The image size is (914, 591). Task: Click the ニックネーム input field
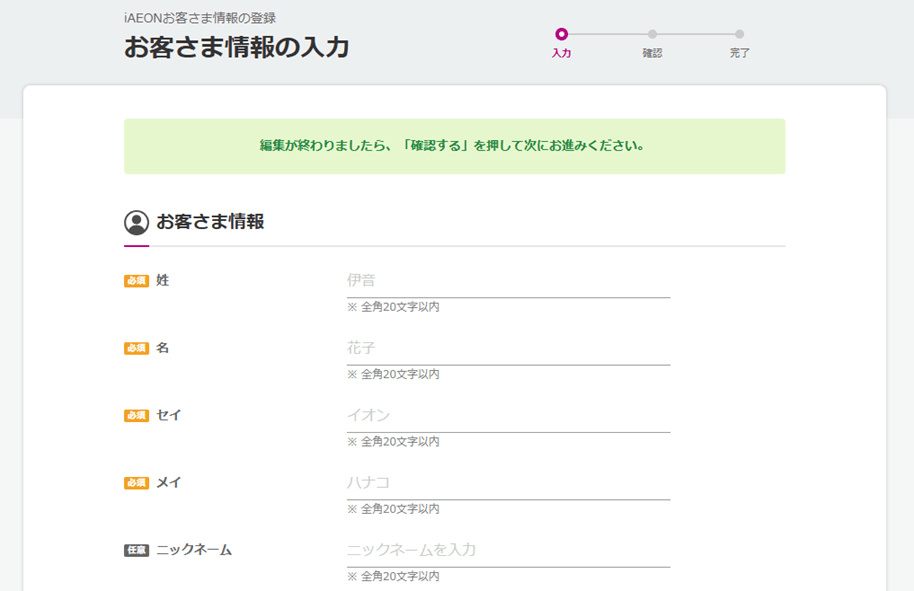[508, 550]
